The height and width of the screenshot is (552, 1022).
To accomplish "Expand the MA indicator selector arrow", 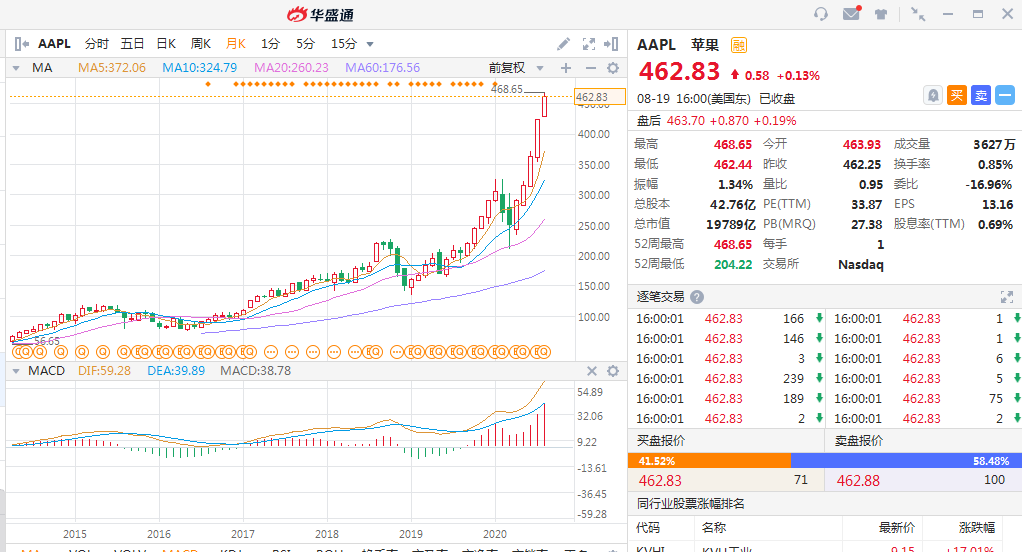I will [16, 68].
